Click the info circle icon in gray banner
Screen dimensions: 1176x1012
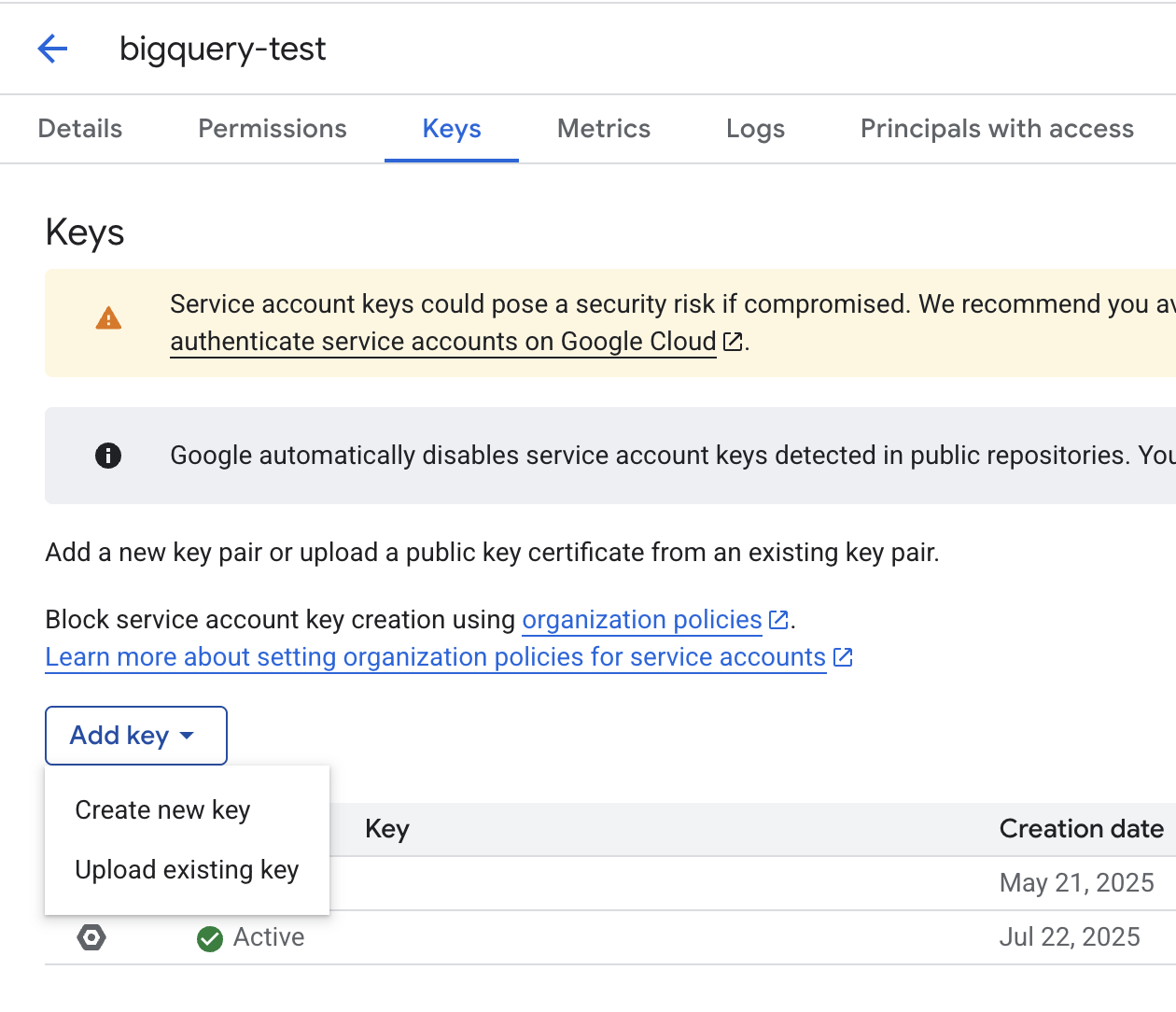point(108,456)
